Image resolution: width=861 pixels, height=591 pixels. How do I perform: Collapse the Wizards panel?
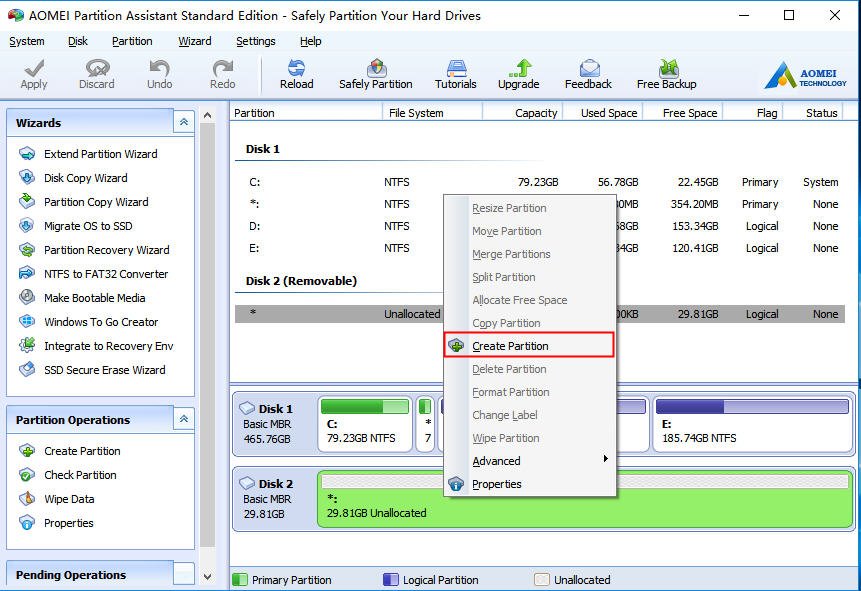[182, 122]
